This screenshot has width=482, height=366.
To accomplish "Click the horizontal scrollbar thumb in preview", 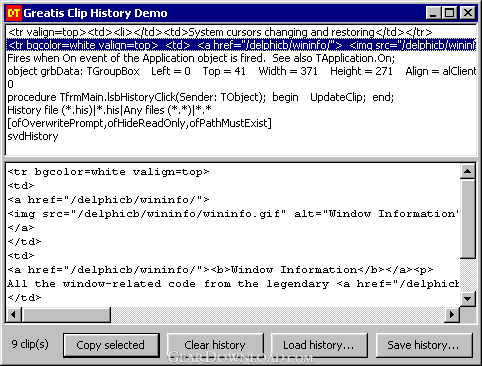I will click(x=66, y=314).
